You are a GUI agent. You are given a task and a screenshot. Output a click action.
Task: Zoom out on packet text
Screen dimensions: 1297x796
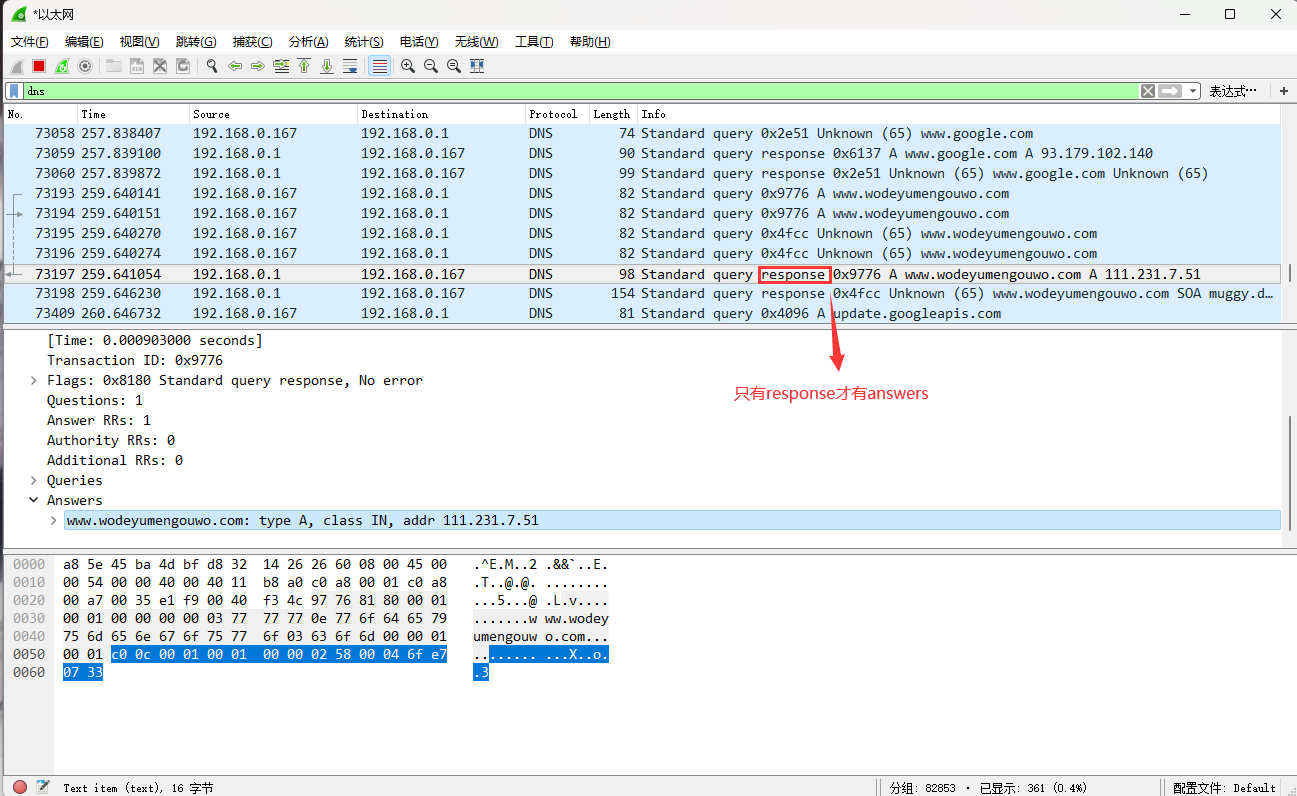pos(431,66)
